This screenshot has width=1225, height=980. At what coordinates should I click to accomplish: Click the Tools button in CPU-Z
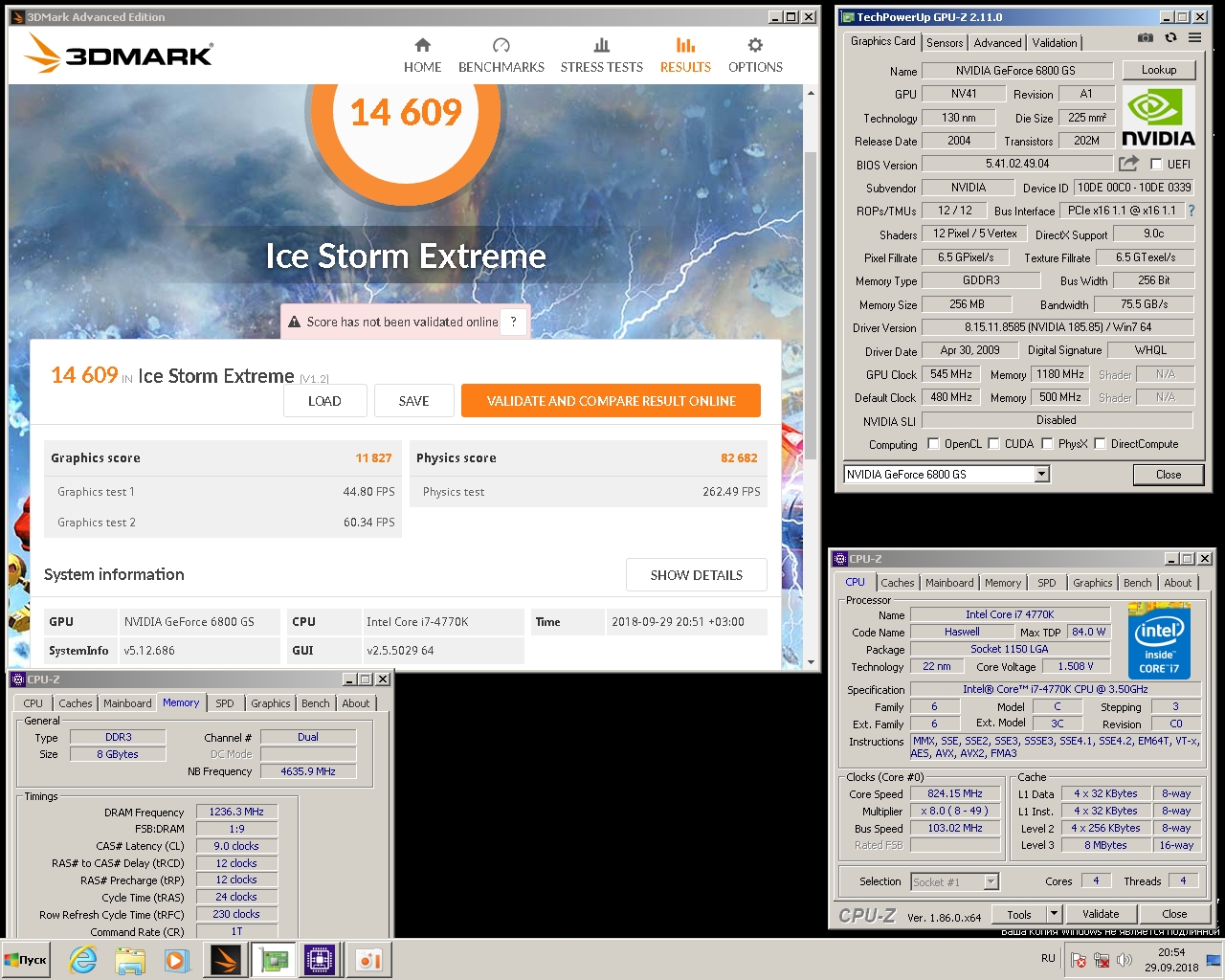tap(1019, 914)
